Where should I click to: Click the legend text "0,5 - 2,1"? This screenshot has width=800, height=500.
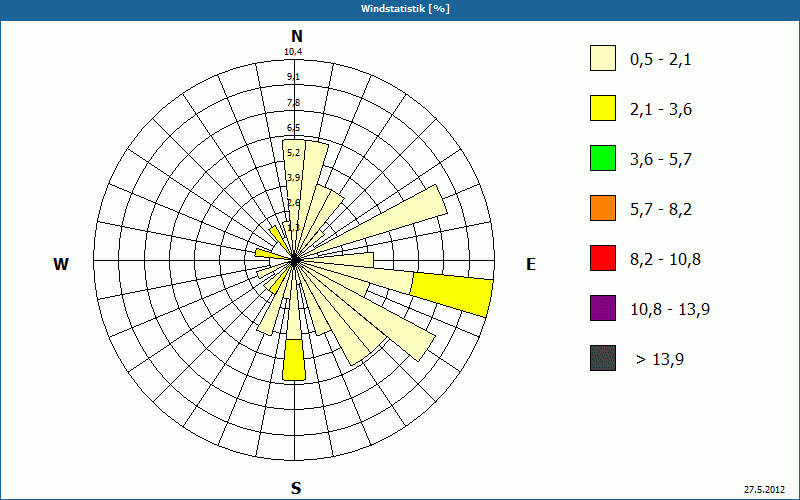coord(661,60)
